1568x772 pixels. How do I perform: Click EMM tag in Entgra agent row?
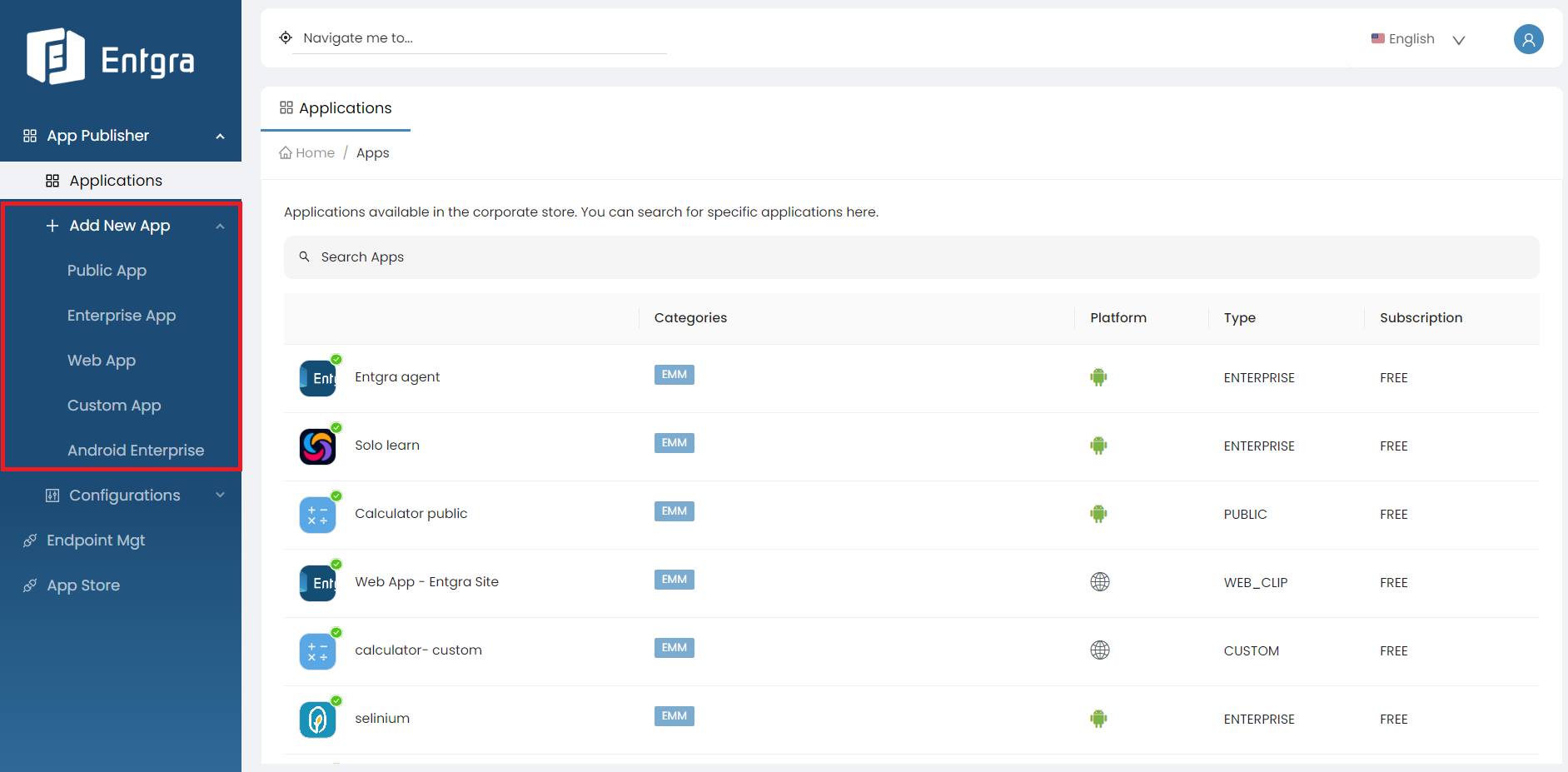pyautogui.click(x=674, y=375)
